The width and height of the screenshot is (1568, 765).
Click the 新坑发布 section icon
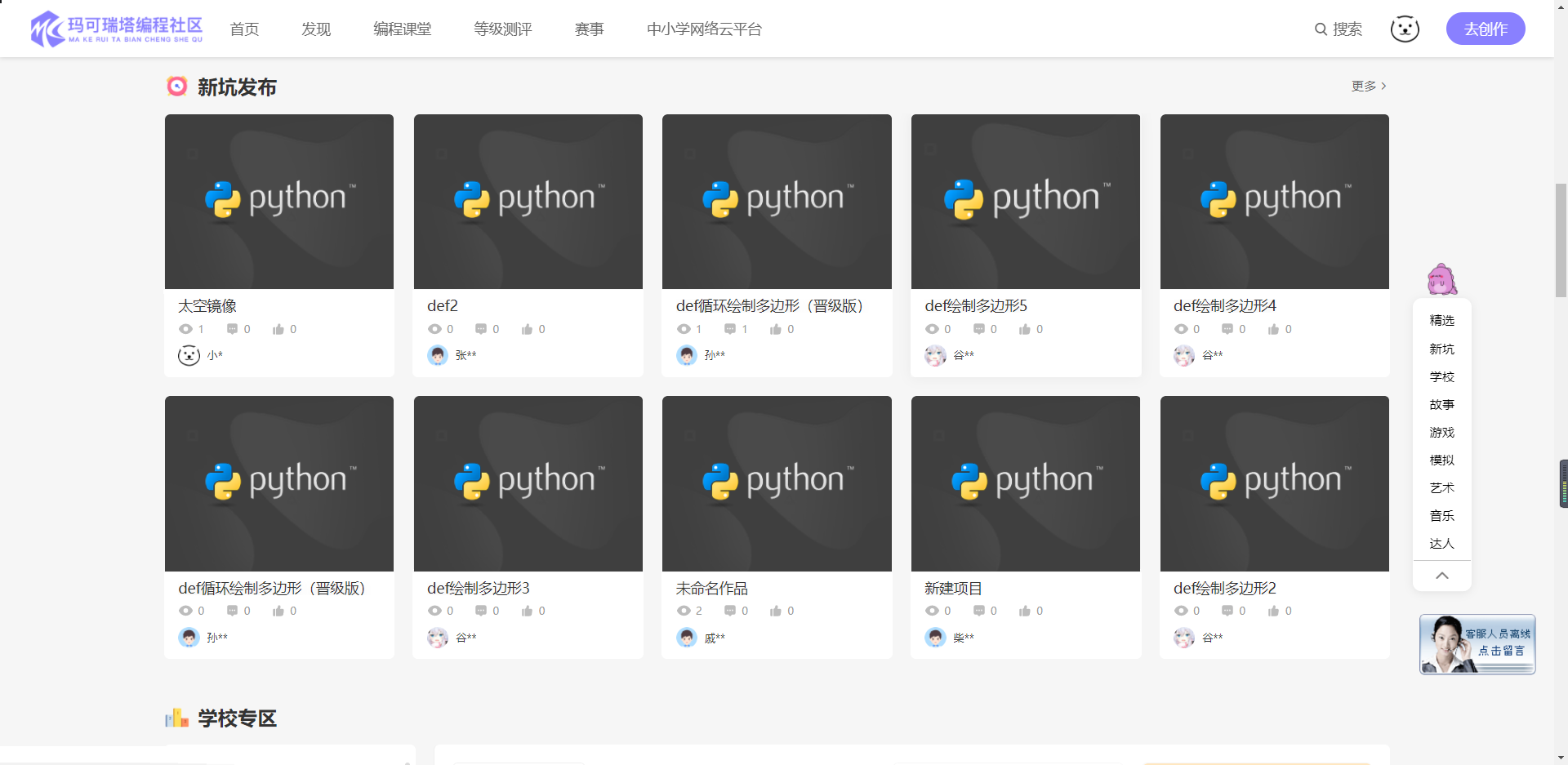click(177, 86)
